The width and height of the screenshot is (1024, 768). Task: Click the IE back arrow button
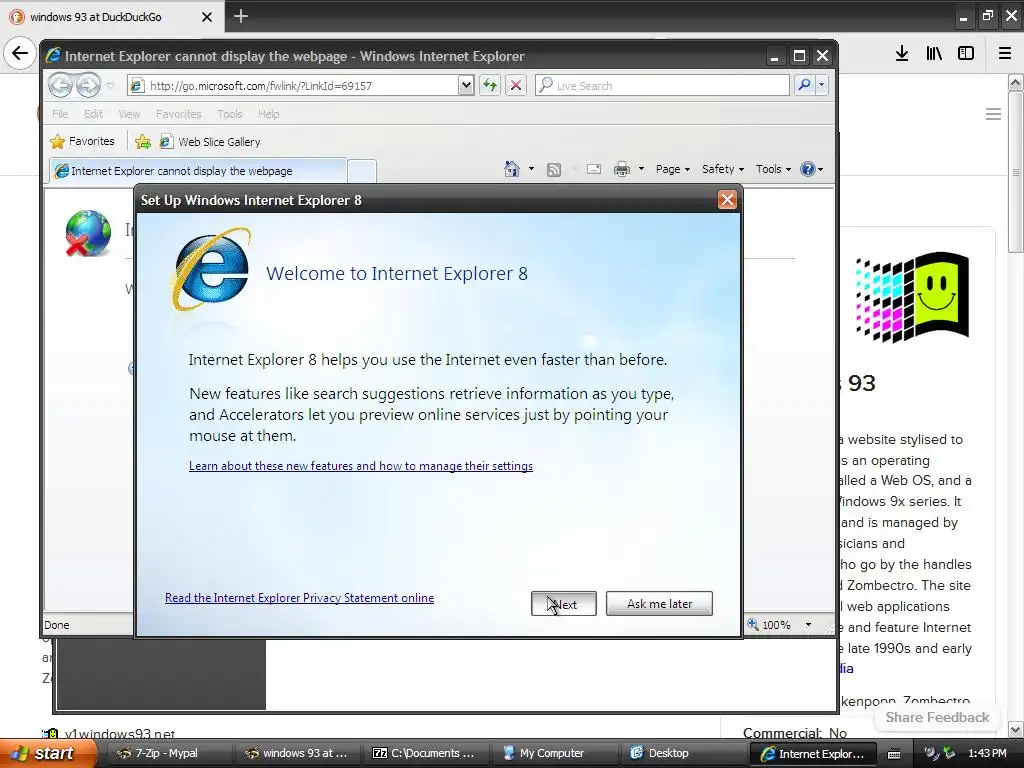(x=61, y=85)
